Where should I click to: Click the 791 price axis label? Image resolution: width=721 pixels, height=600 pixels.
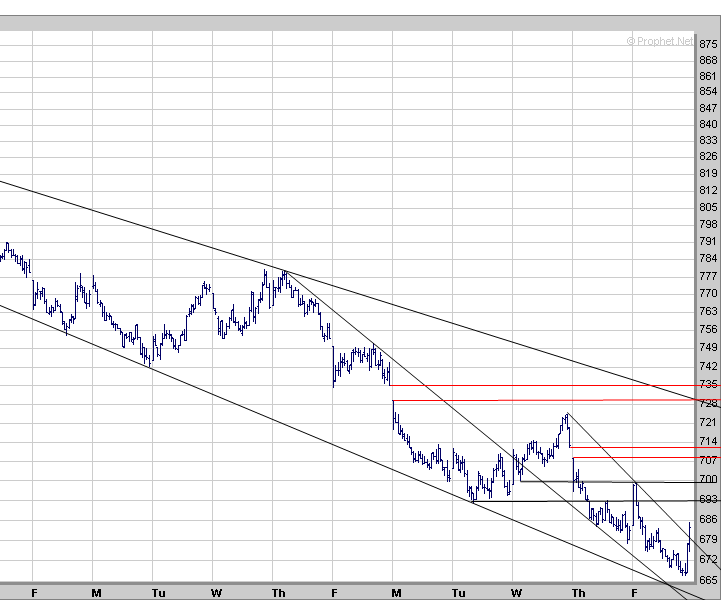(708, 241)
